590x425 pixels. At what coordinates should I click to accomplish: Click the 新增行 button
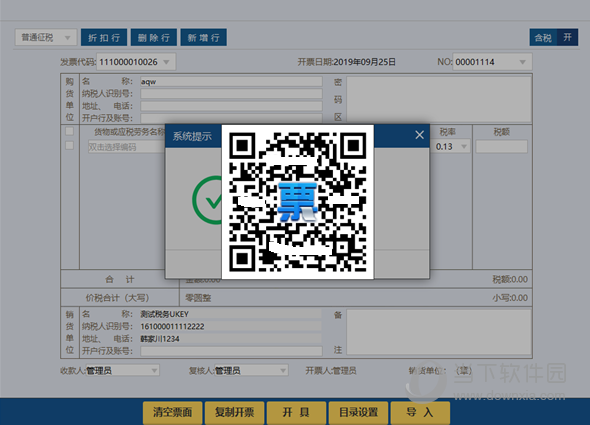pyautogui.click(x=204, y=37)
